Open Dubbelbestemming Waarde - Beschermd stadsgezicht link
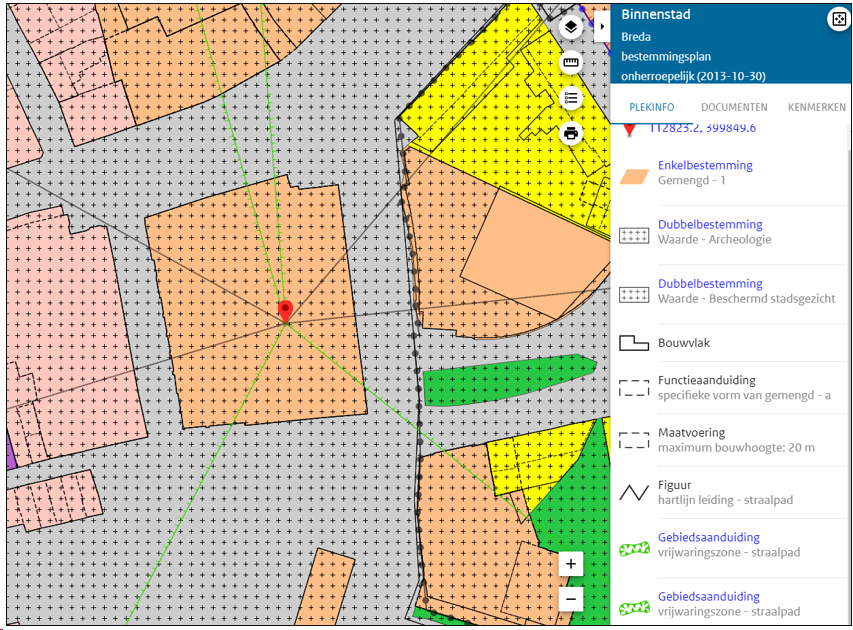Image resolution: width=853 pixels, height=630 pixels. 710,284
